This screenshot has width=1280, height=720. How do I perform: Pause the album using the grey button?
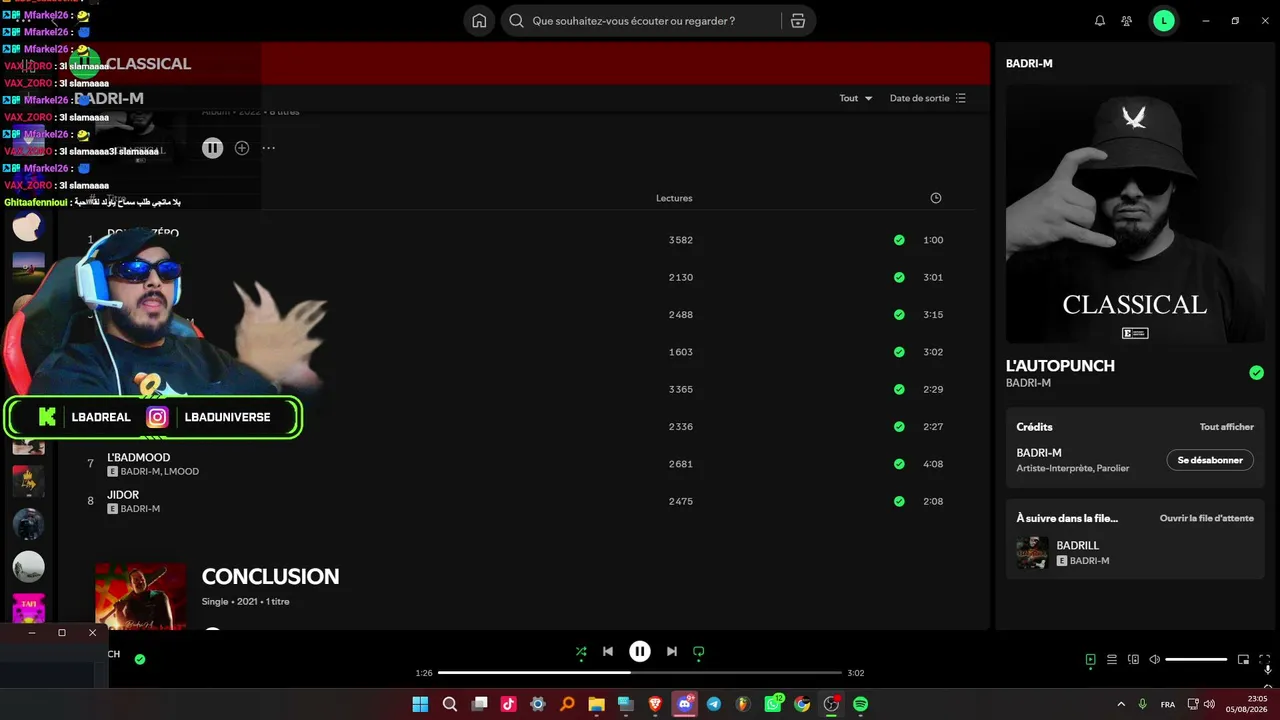point(212,148)
